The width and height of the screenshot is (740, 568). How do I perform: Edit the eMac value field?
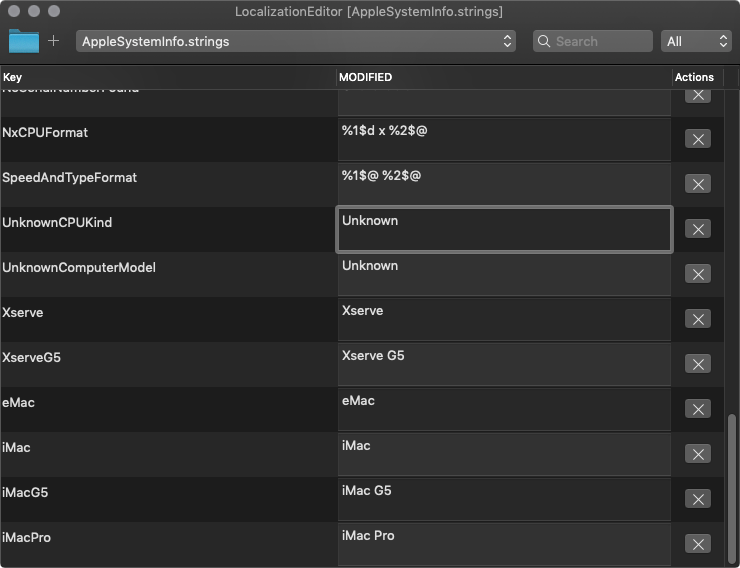pos(504,409)
